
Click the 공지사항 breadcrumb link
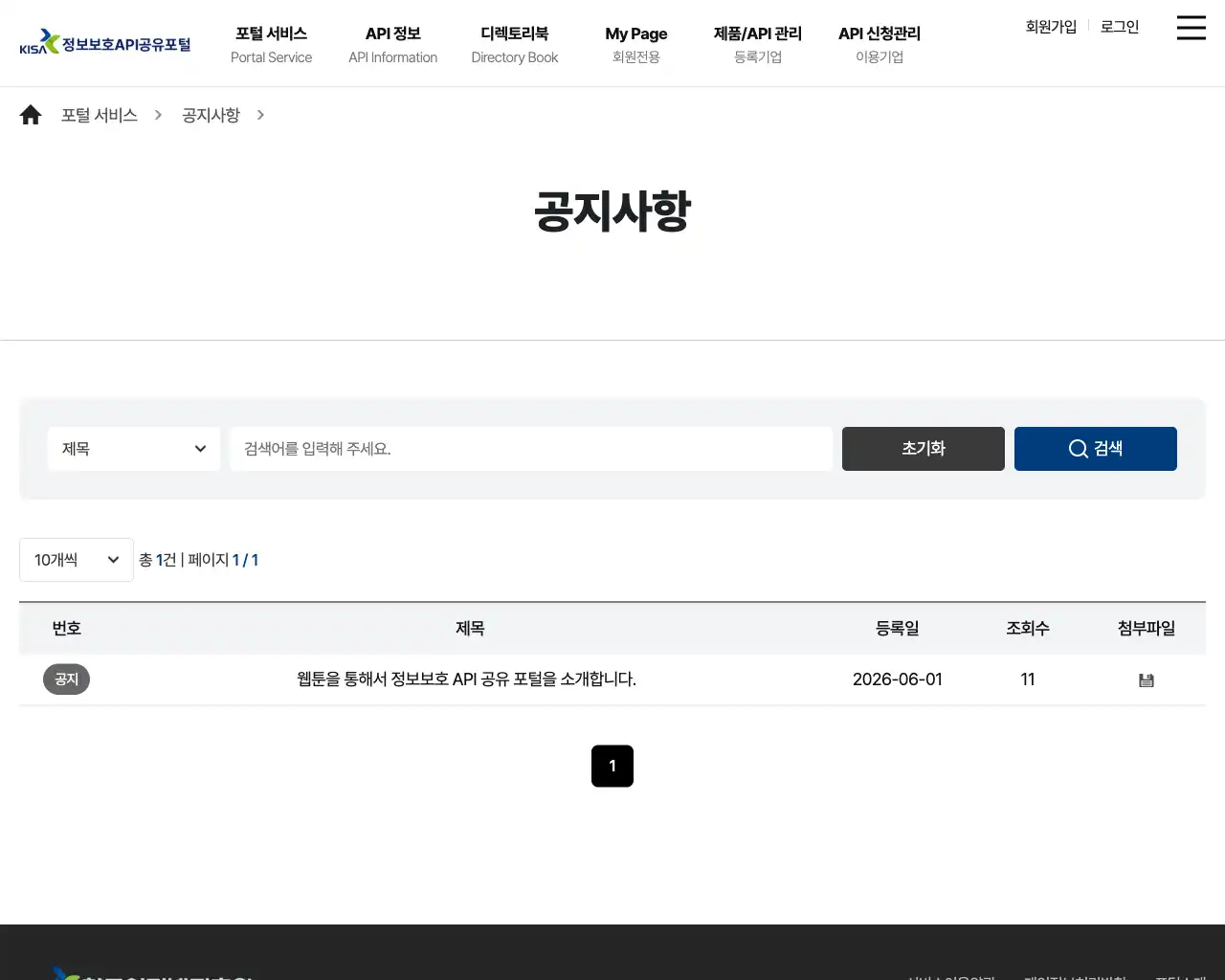pos(211,115)
